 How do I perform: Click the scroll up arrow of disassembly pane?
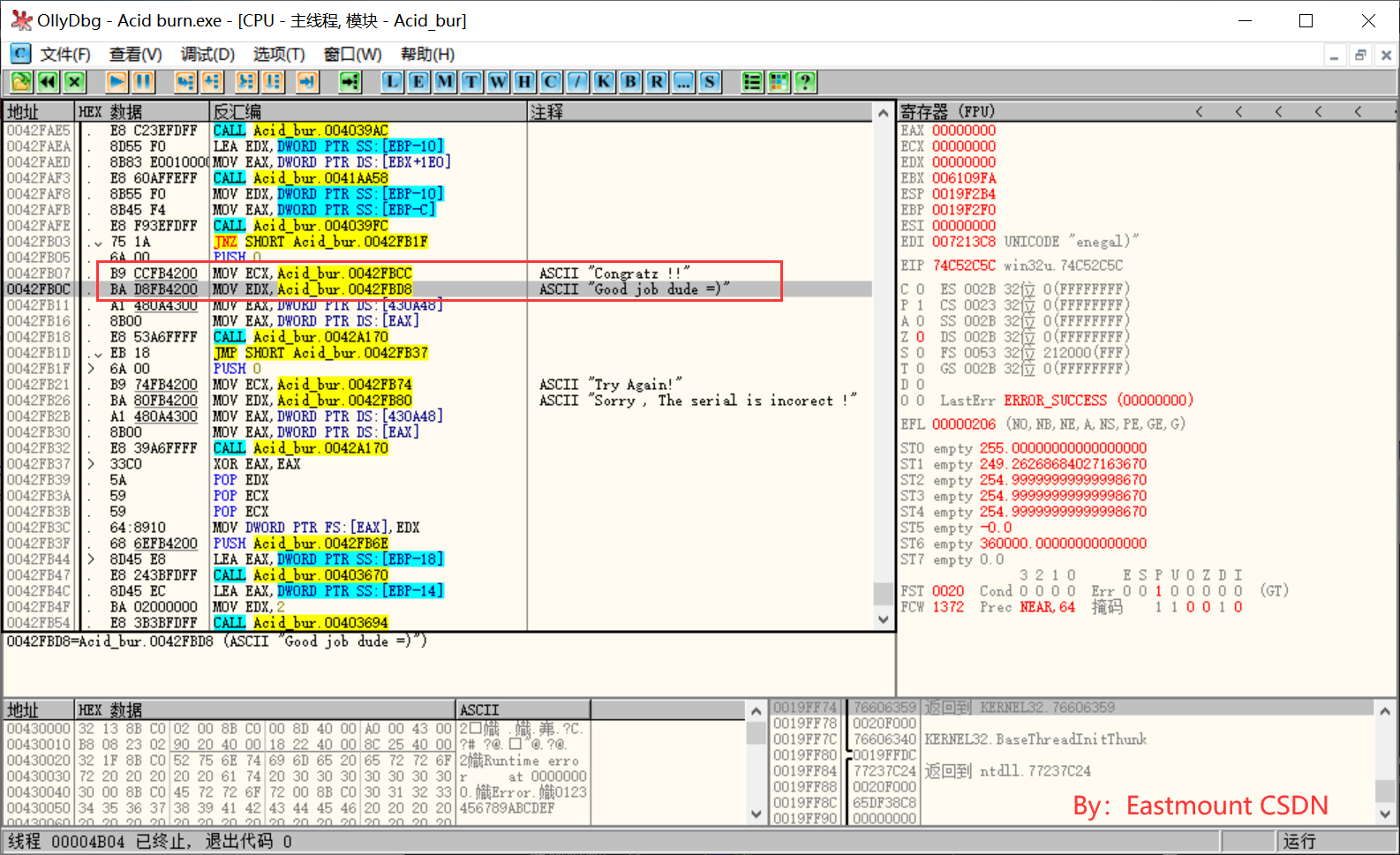(883, 113)
